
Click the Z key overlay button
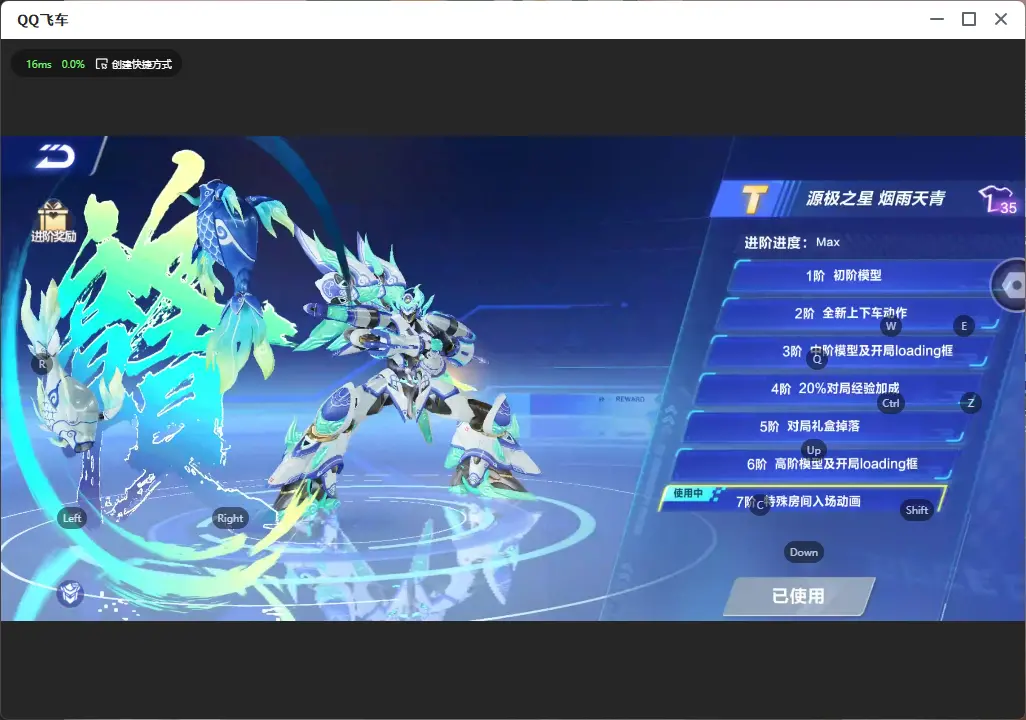click(x=970, y=403)
